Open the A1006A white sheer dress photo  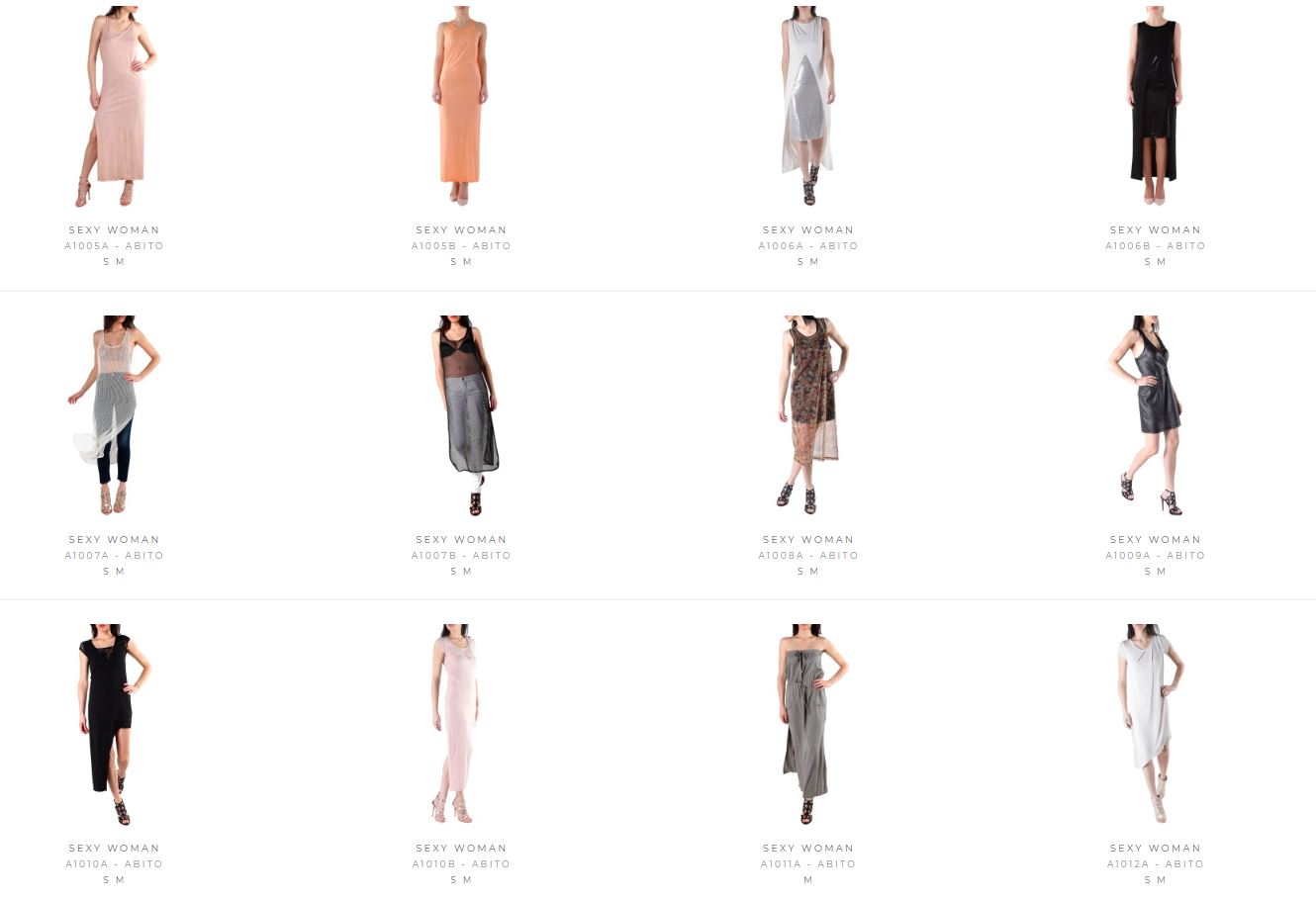pyautogui.click(x=808, y=107)
